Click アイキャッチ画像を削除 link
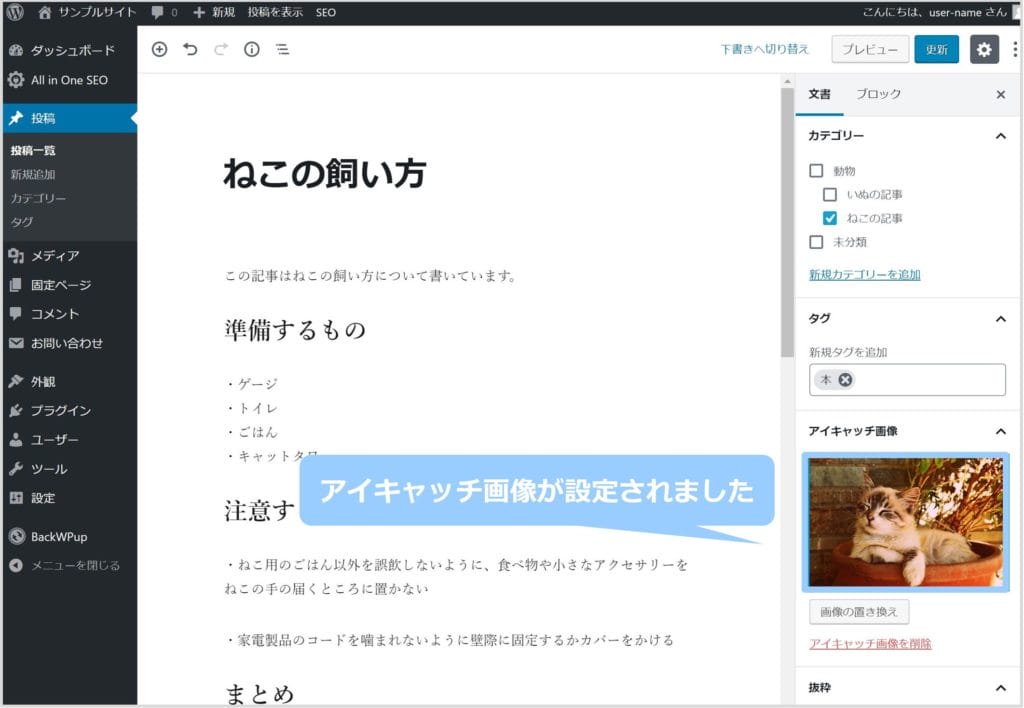Image resolution: width=1024 pixels, height=708 pixels. click(870, 644)
